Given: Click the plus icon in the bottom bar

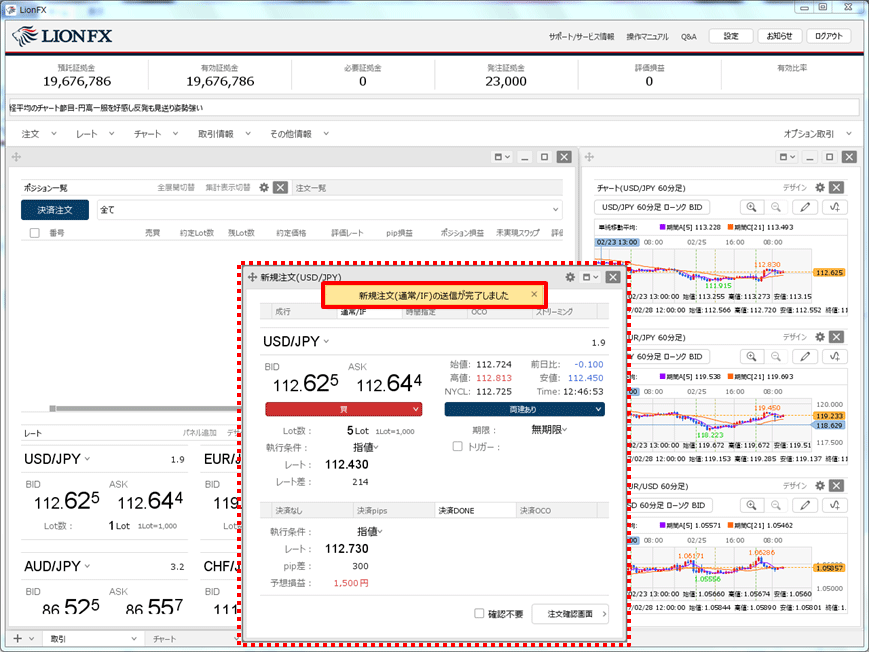Looking at the screenshot, I should (18, 639).
